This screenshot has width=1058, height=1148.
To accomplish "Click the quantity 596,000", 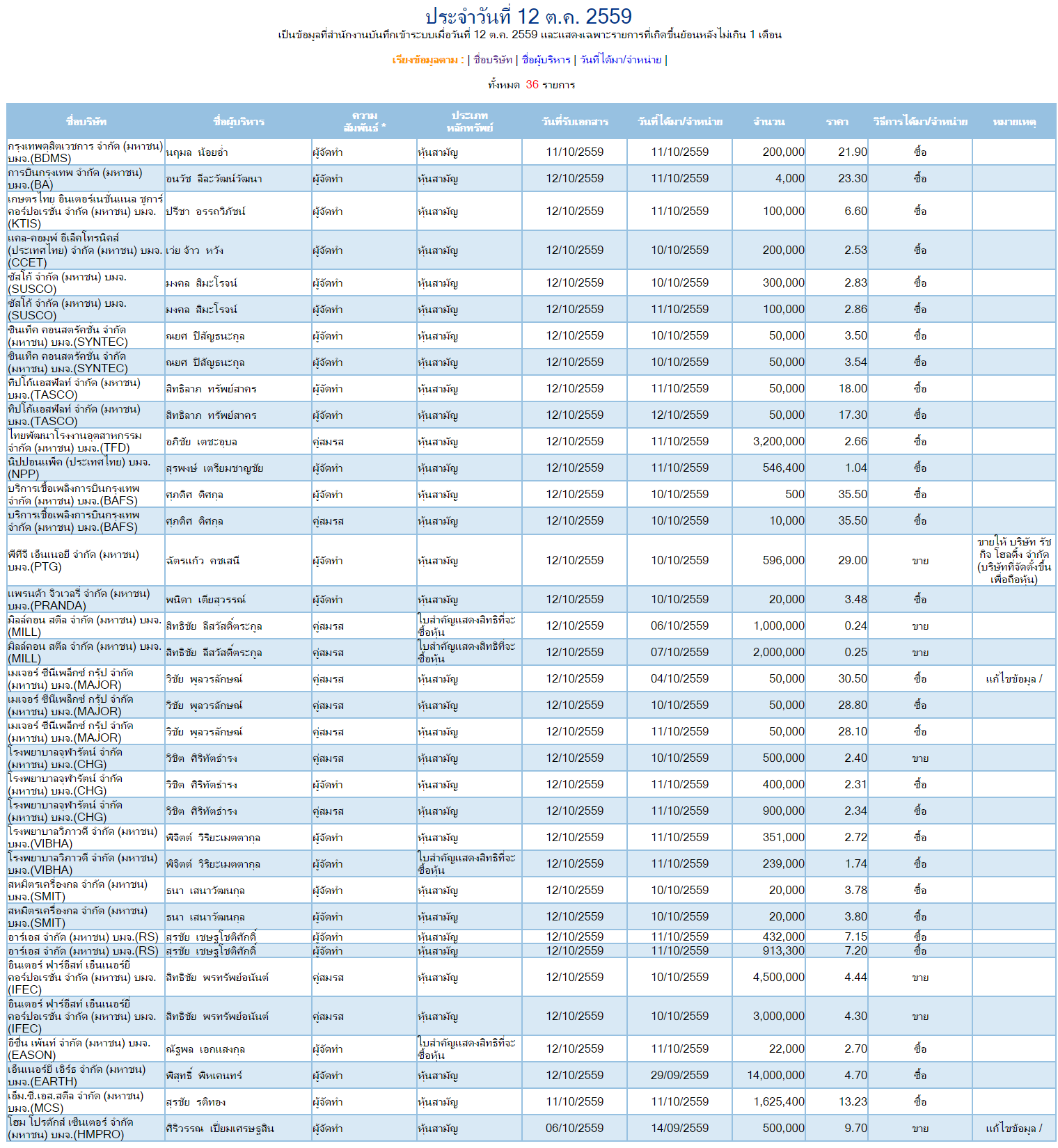I will click(x=783, y=561).
